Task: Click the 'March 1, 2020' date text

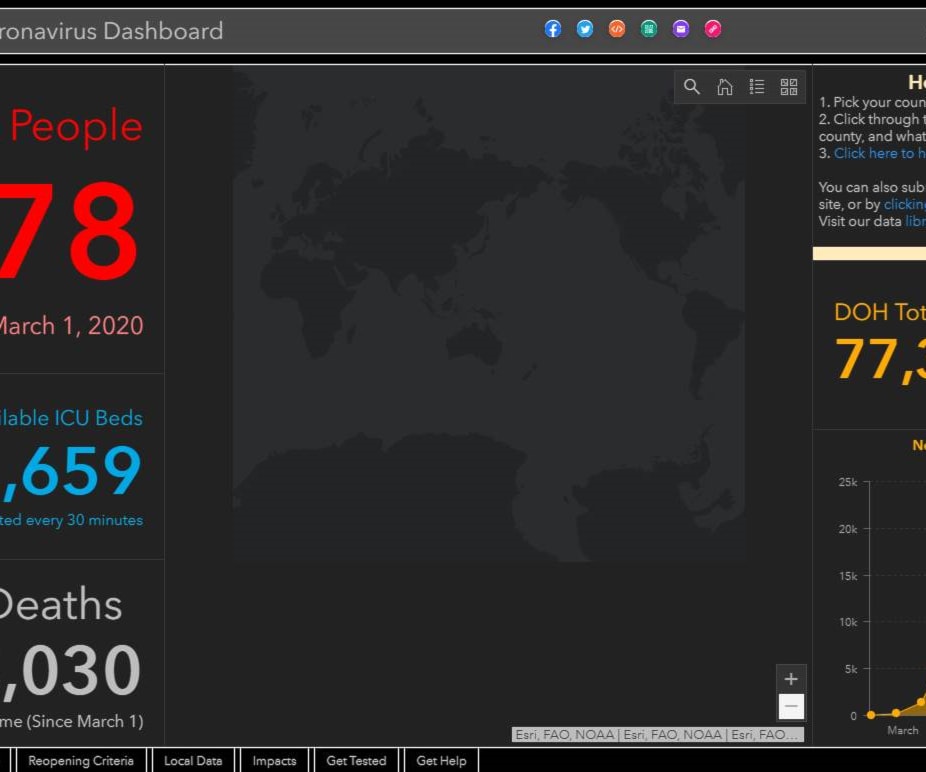Action: click(71, 326)
